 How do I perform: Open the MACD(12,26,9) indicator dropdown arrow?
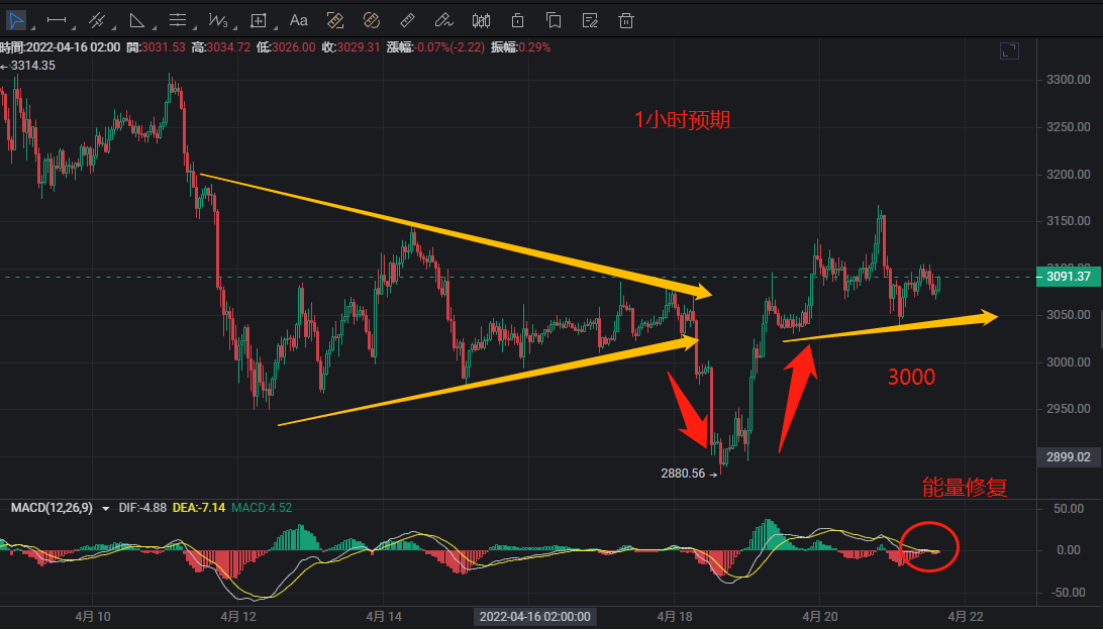[x=106, y=508]
